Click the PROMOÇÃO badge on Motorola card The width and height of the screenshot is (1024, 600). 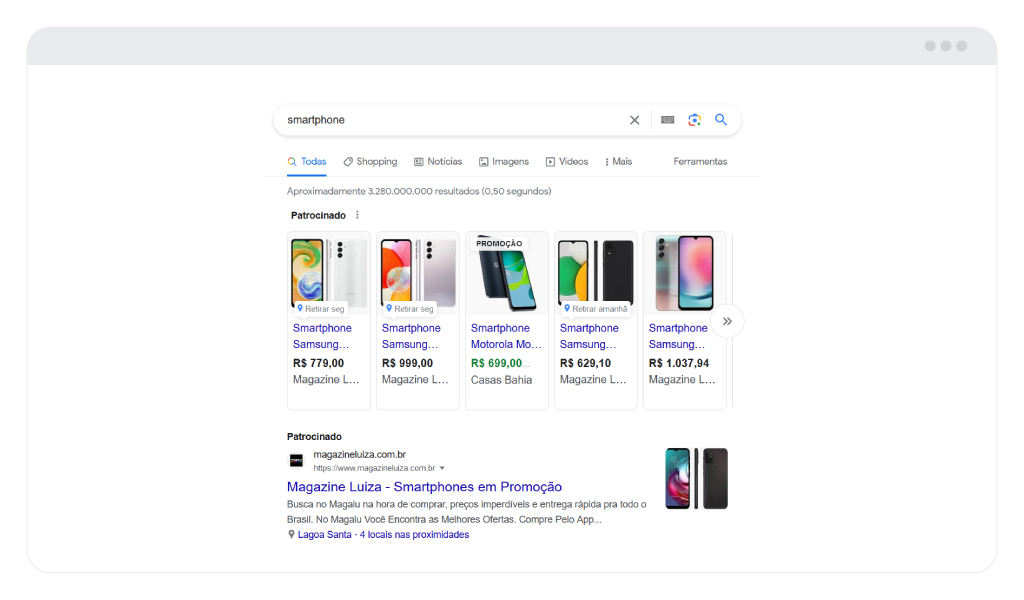[x=499, y=244]
